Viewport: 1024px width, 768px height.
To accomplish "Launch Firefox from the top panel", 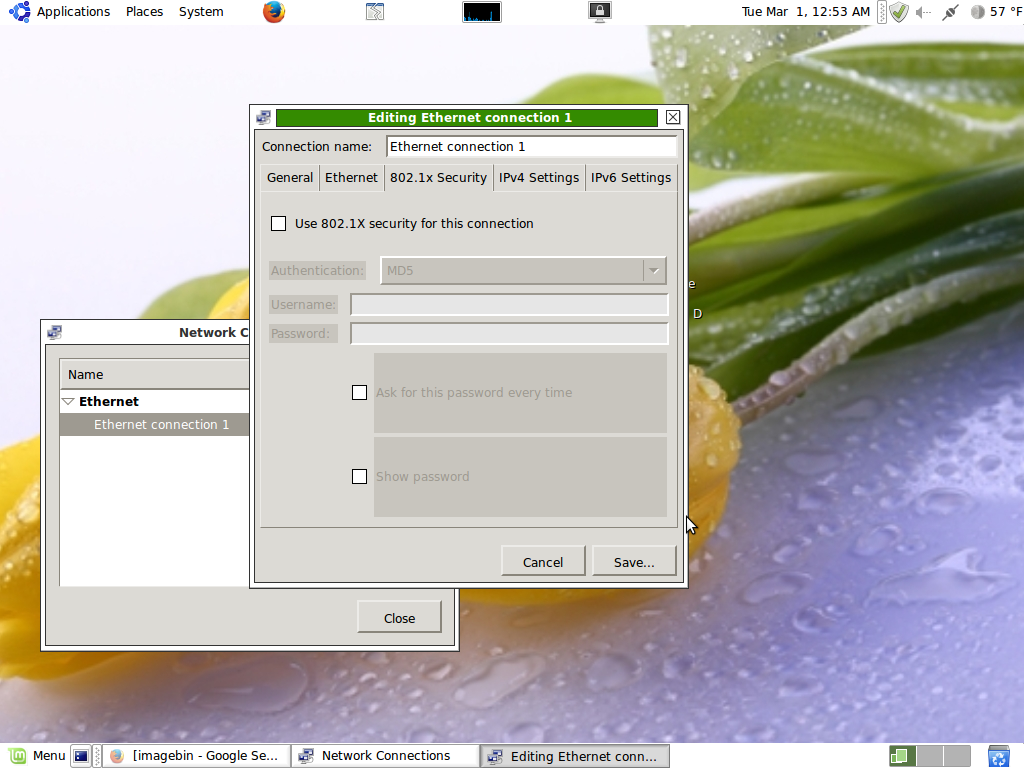I will (x=274, y=12).
